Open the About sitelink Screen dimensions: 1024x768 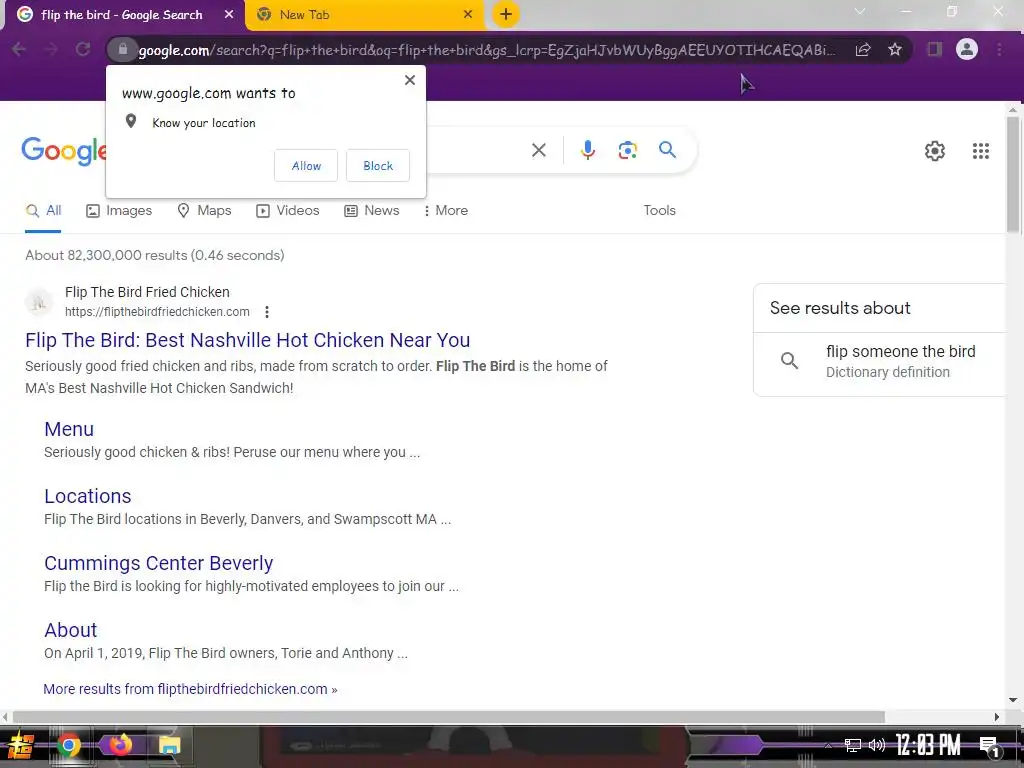(71, 630)
